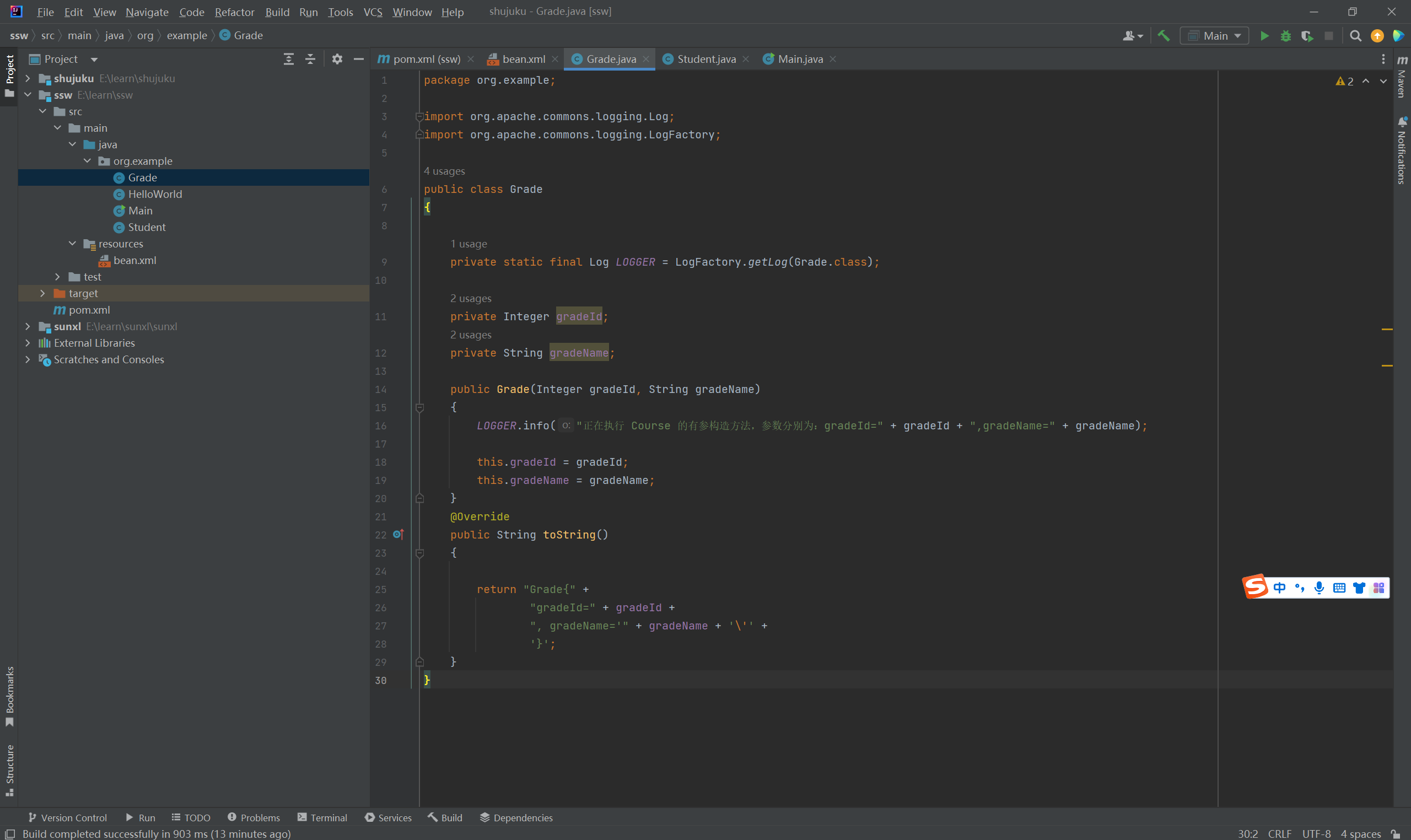
Task: Click cursor position 30:2 in status bar
Action: pos(1247,833)
